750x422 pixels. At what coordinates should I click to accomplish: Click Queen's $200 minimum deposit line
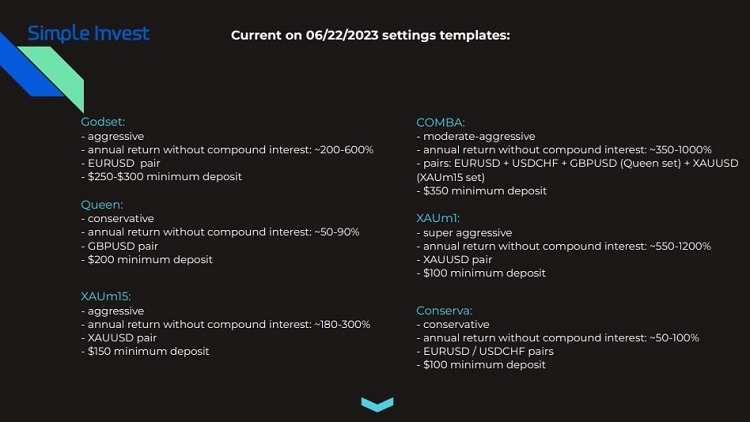(147, 259)
